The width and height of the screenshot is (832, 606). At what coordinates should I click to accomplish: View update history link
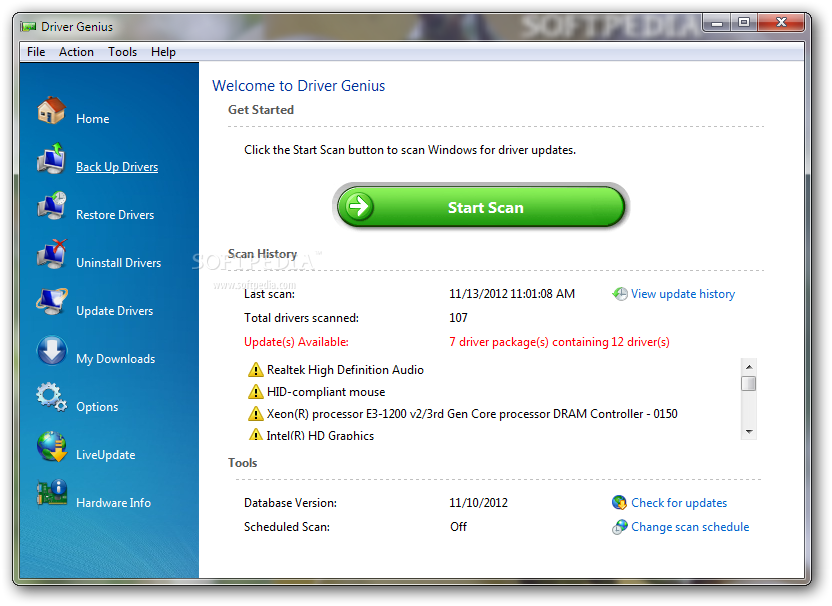point(683,294)
